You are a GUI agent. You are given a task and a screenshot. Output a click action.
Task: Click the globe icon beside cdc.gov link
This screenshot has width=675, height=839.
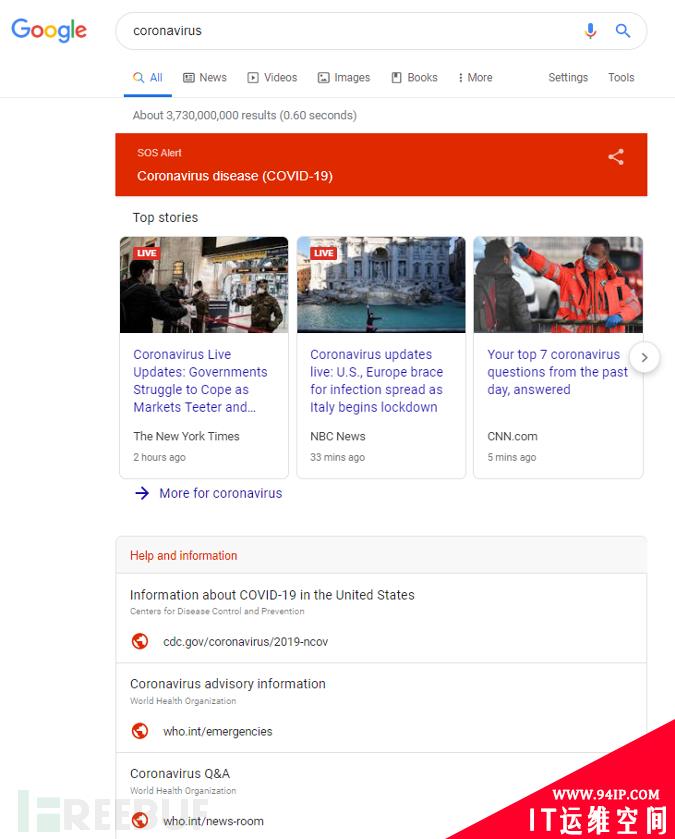coord(140,640)
